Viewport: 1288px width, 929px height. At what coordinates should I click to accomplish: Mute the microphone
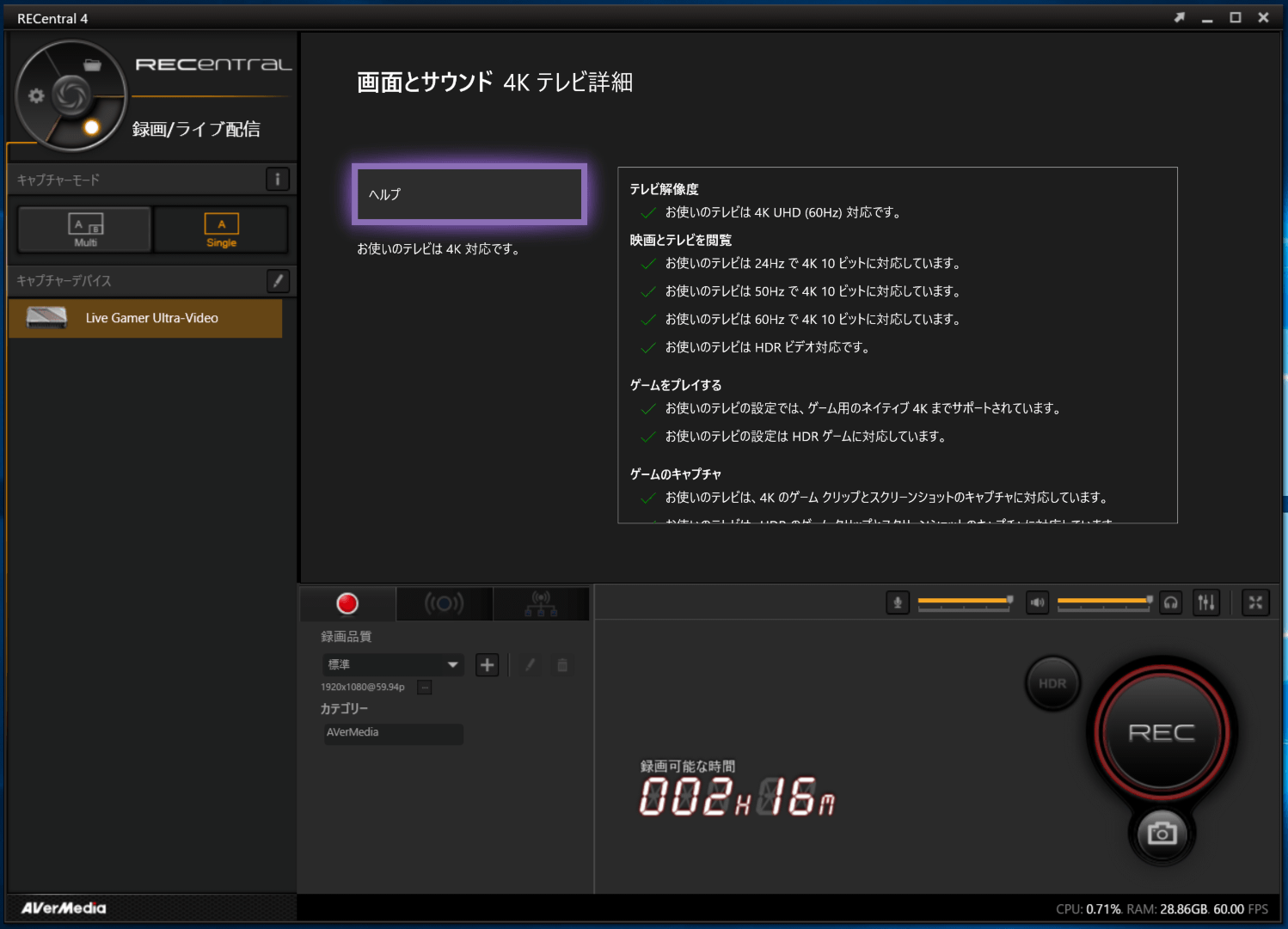pos(897,602)
